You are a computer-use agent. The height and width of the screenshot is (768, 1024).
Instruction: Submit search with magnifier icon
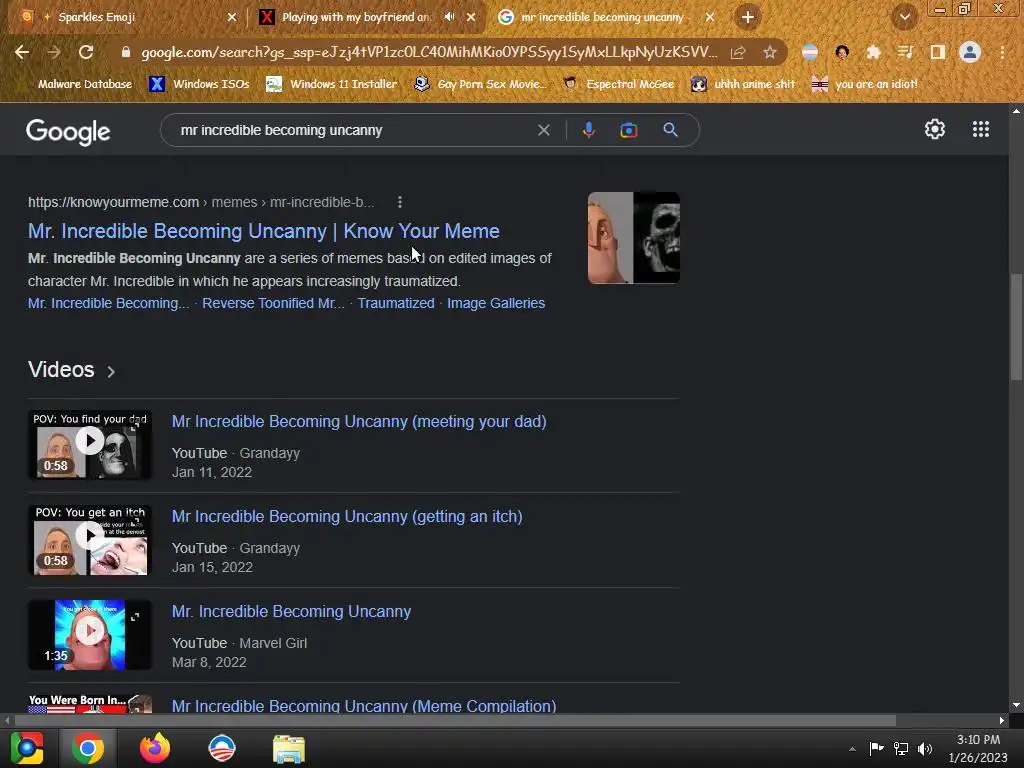[670, 130]
